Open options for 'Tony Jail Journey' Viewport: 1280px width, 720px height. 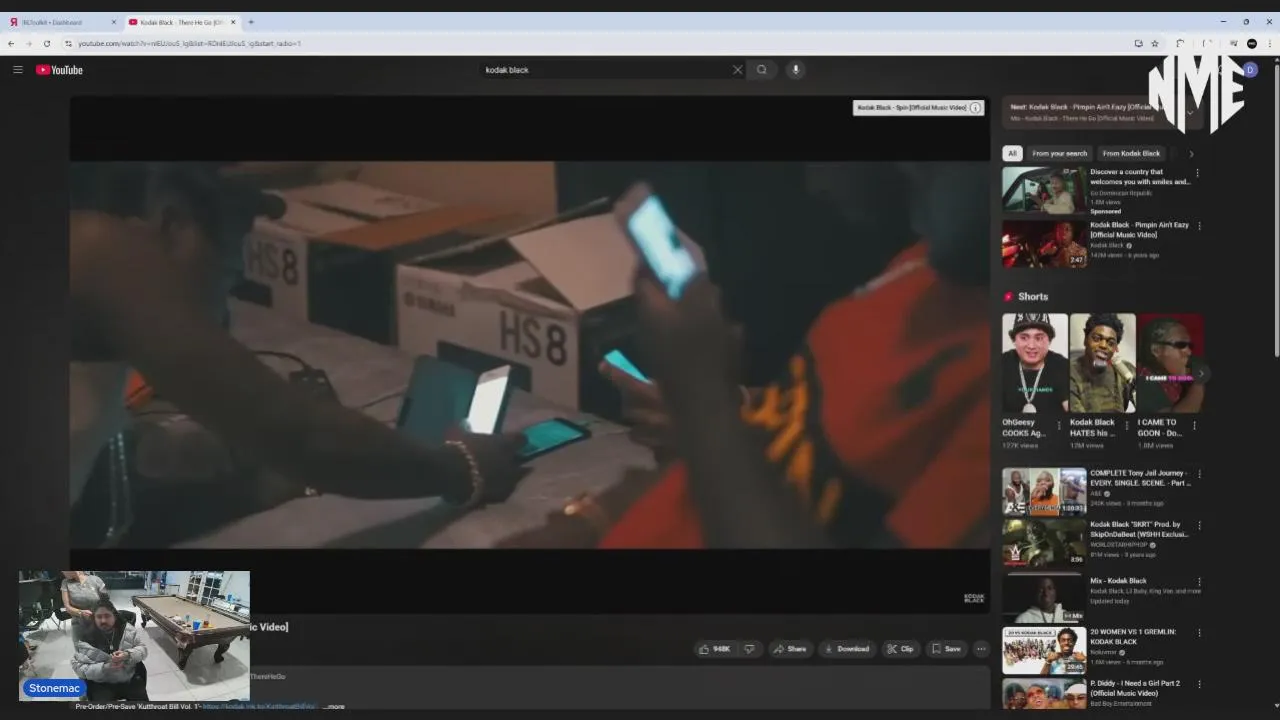point(1200,474)
